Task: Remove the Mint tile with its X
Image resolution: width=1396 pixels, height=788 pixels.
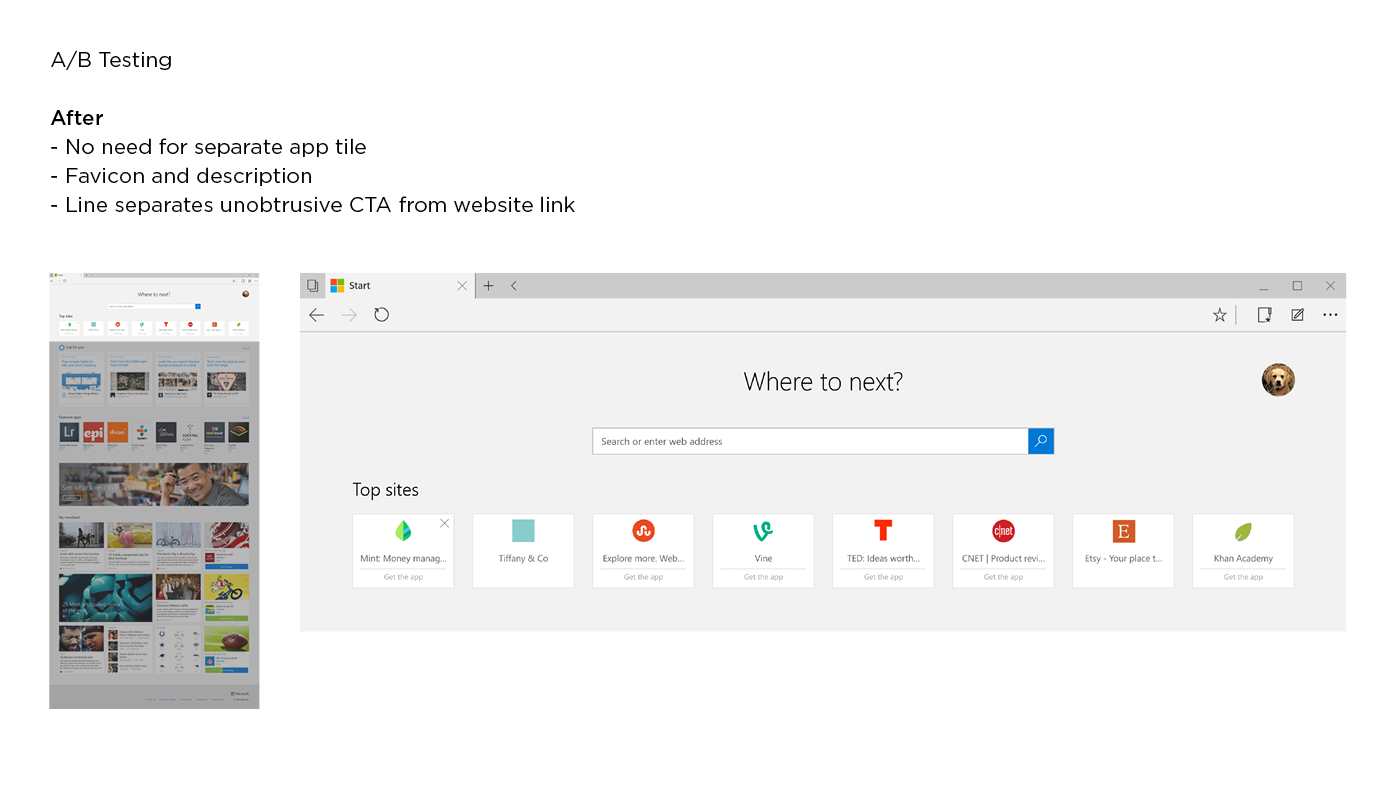Action: pyautogui.click(x=445, y=523)
